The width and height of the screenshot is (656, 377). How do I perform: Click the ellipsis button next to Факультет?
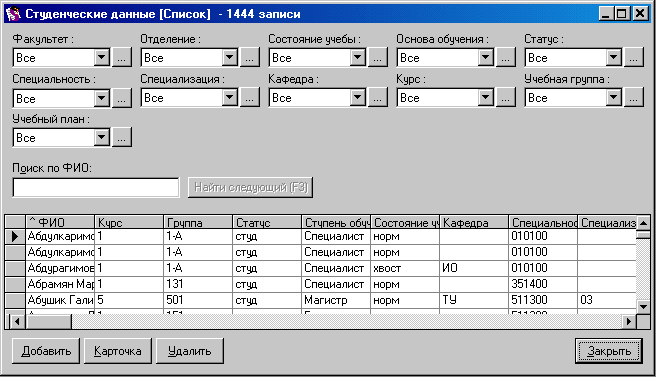point(121,57)
